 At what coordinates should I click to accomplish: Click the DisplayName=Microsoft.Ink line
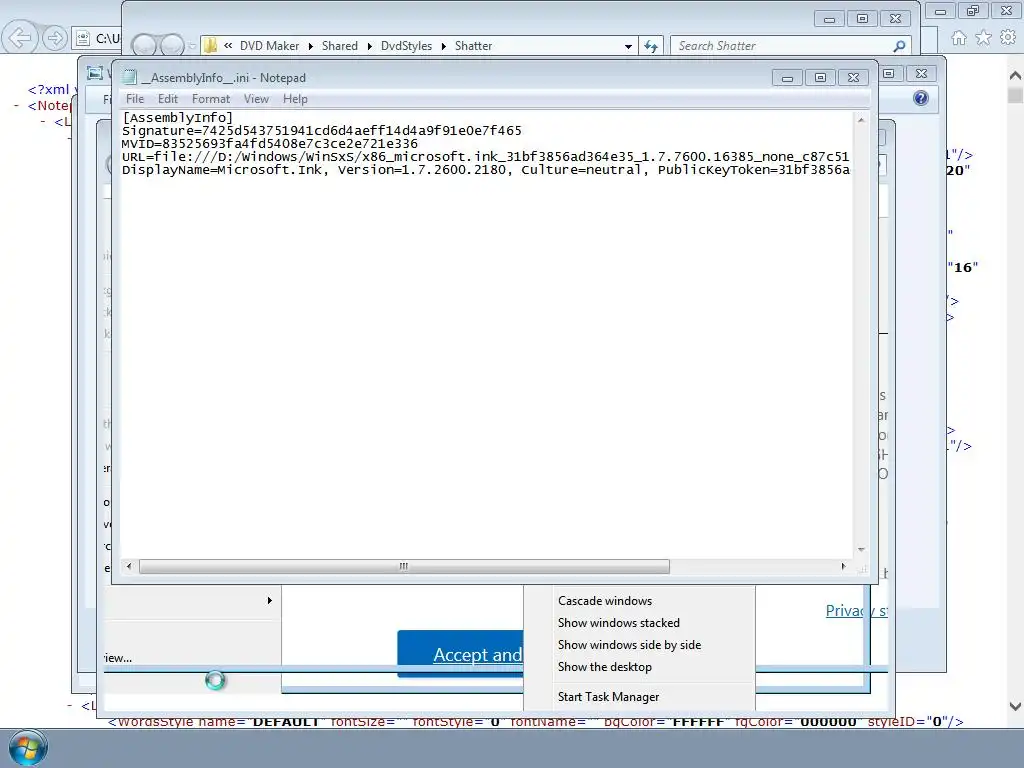pos(485,170)
